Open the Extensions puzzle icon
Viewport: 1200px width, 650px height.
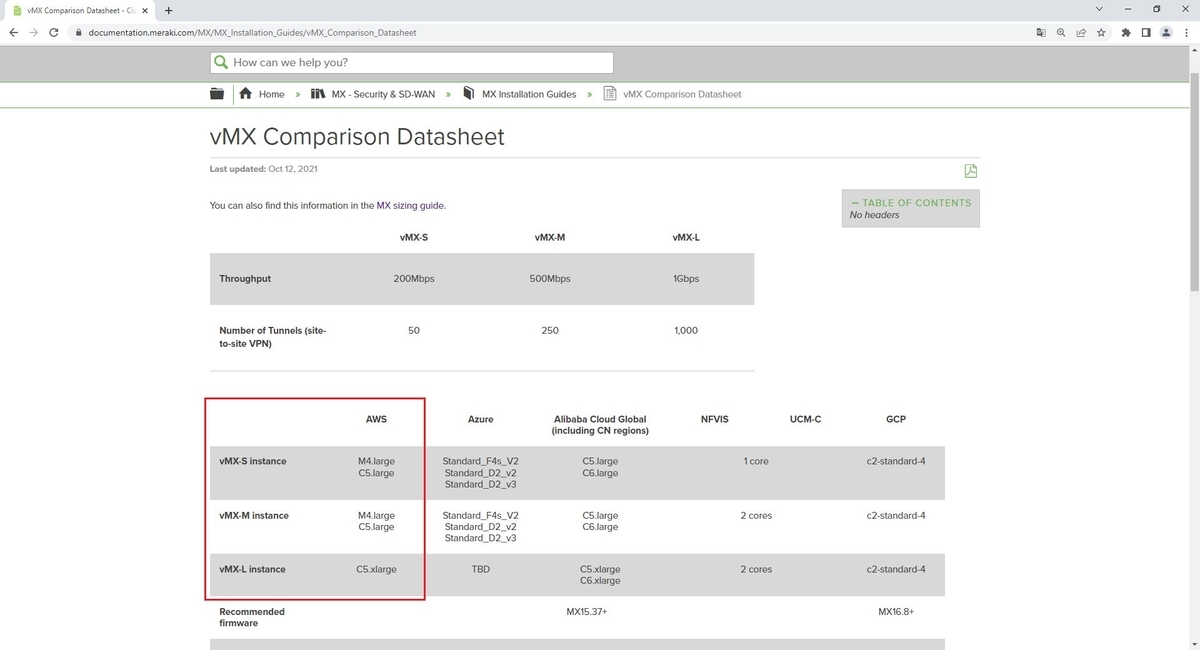pos(1127,32)
